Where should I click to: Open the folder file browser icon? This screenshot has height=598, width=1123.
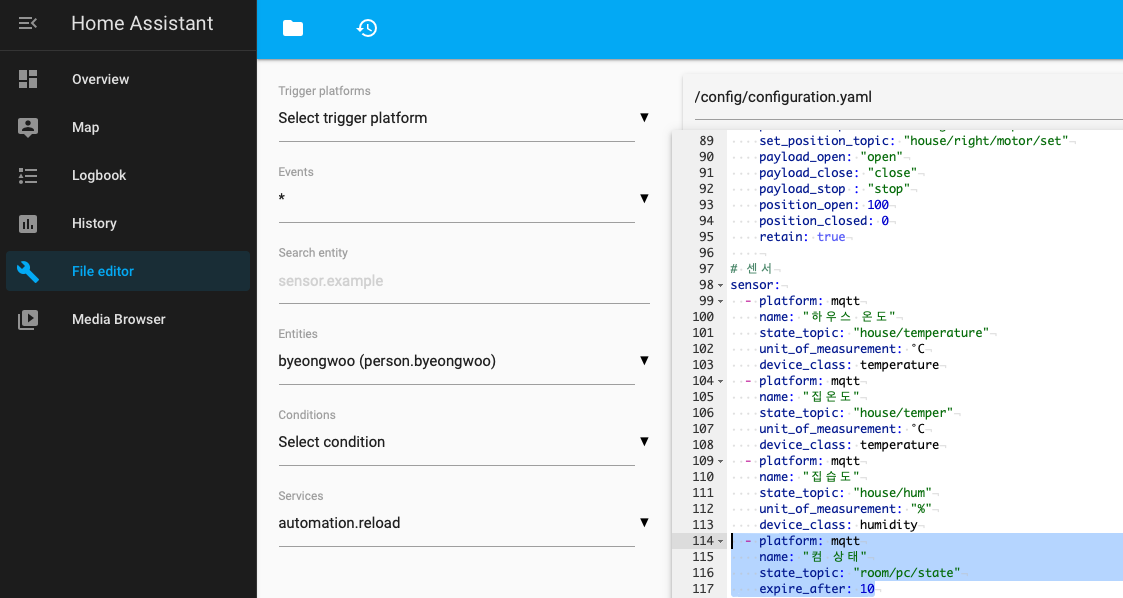(x=293, y=28)
